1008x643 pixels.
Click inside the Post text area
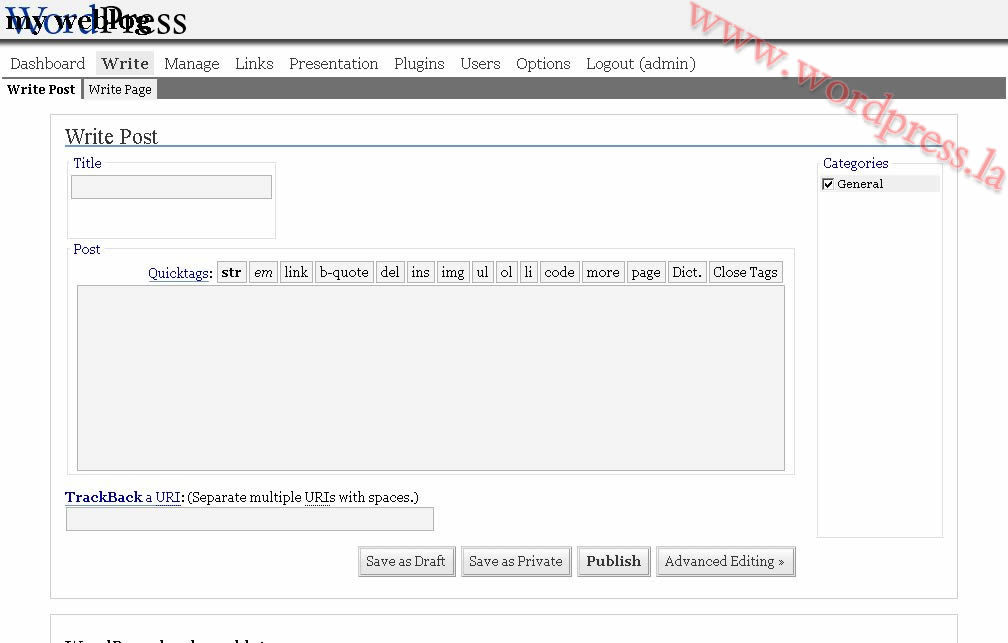[431, 378]
